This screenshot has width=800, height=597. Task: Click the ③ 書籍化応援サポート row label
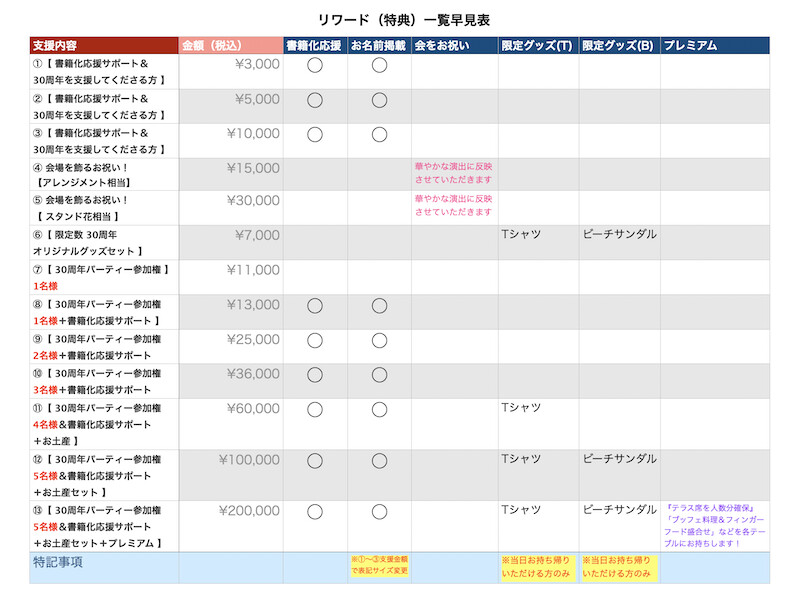[x=99, y=141]
